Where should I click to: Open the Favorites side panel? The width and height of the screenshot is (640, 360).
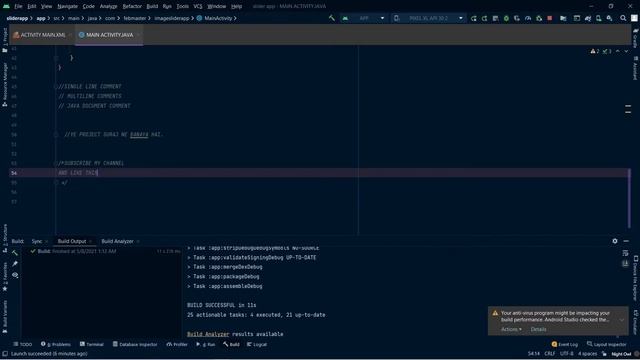pos(4,277)
